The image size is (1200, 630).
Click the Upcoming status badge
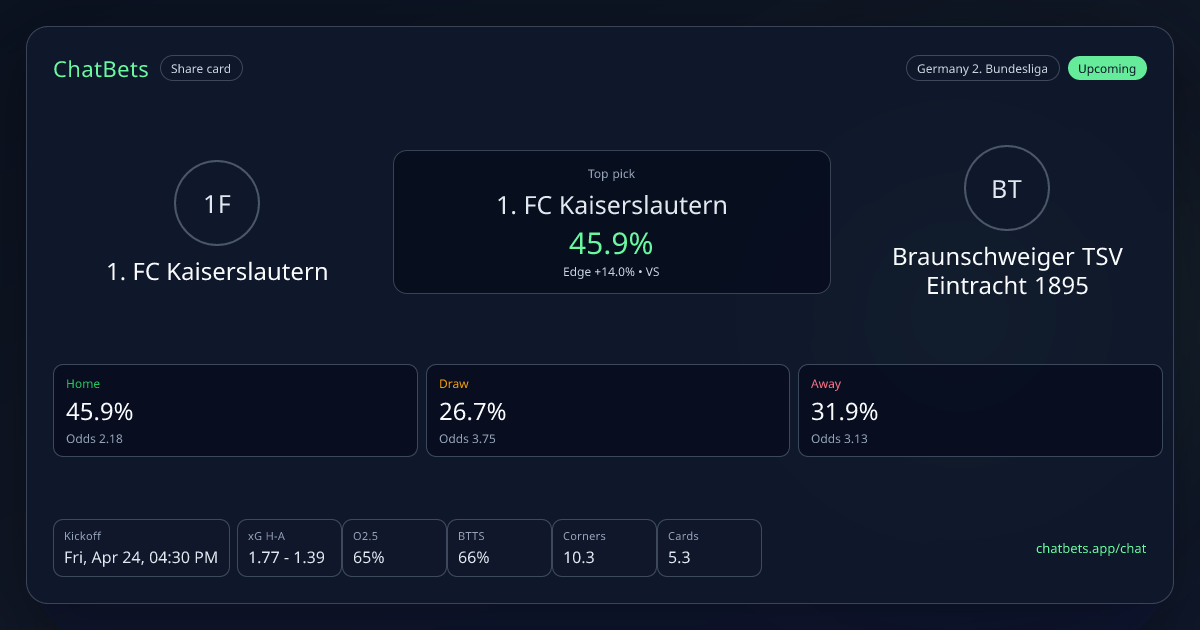coord(1107,69)
